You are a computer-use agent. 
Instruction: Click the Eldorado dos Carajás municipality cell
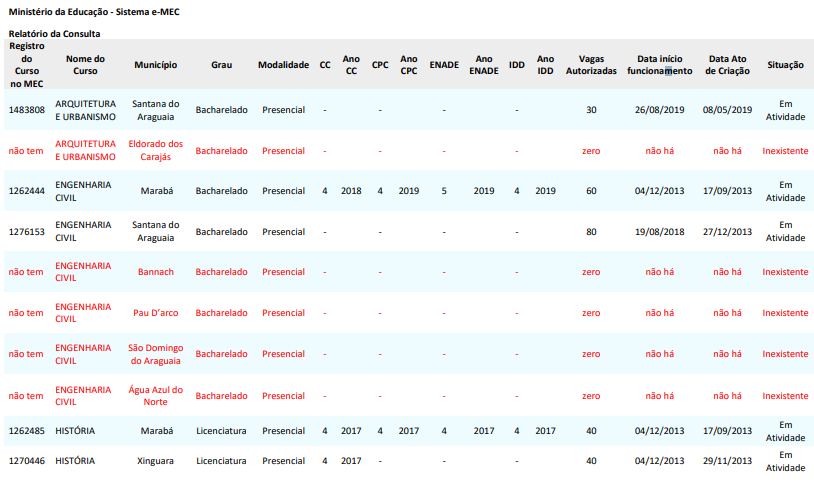156,150
